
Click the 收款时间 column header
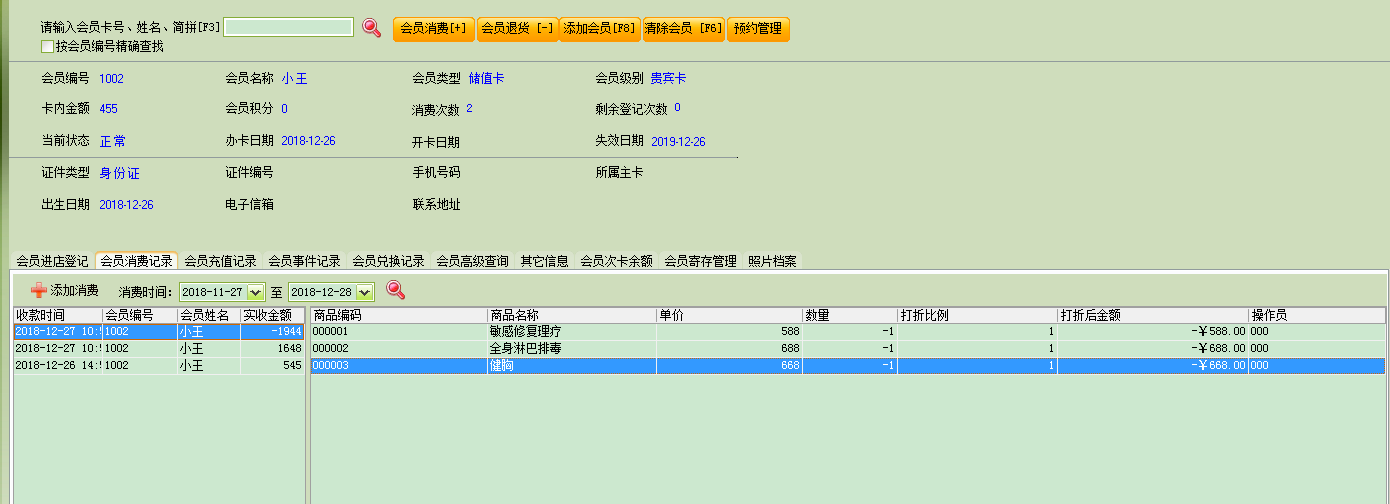57,315
